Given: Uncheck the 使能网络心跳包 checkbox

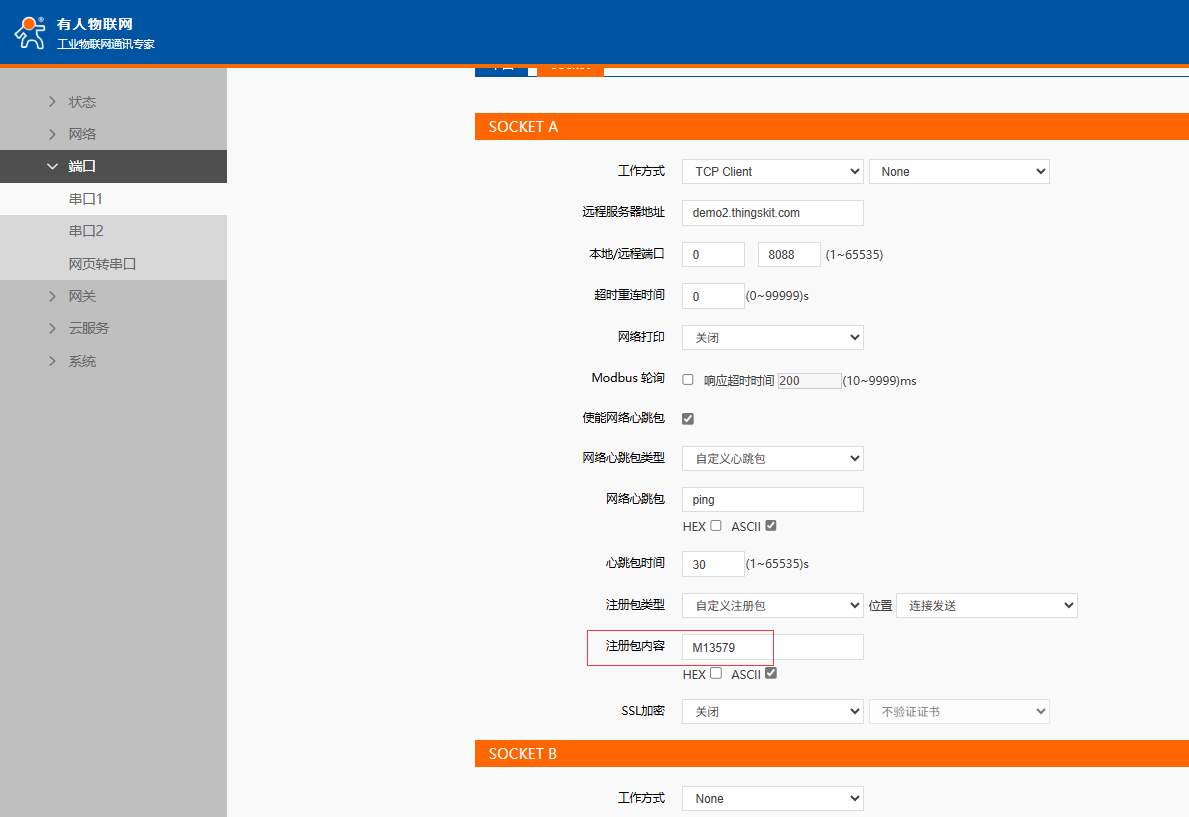Looking at the screenshot, I should point(688,418).
